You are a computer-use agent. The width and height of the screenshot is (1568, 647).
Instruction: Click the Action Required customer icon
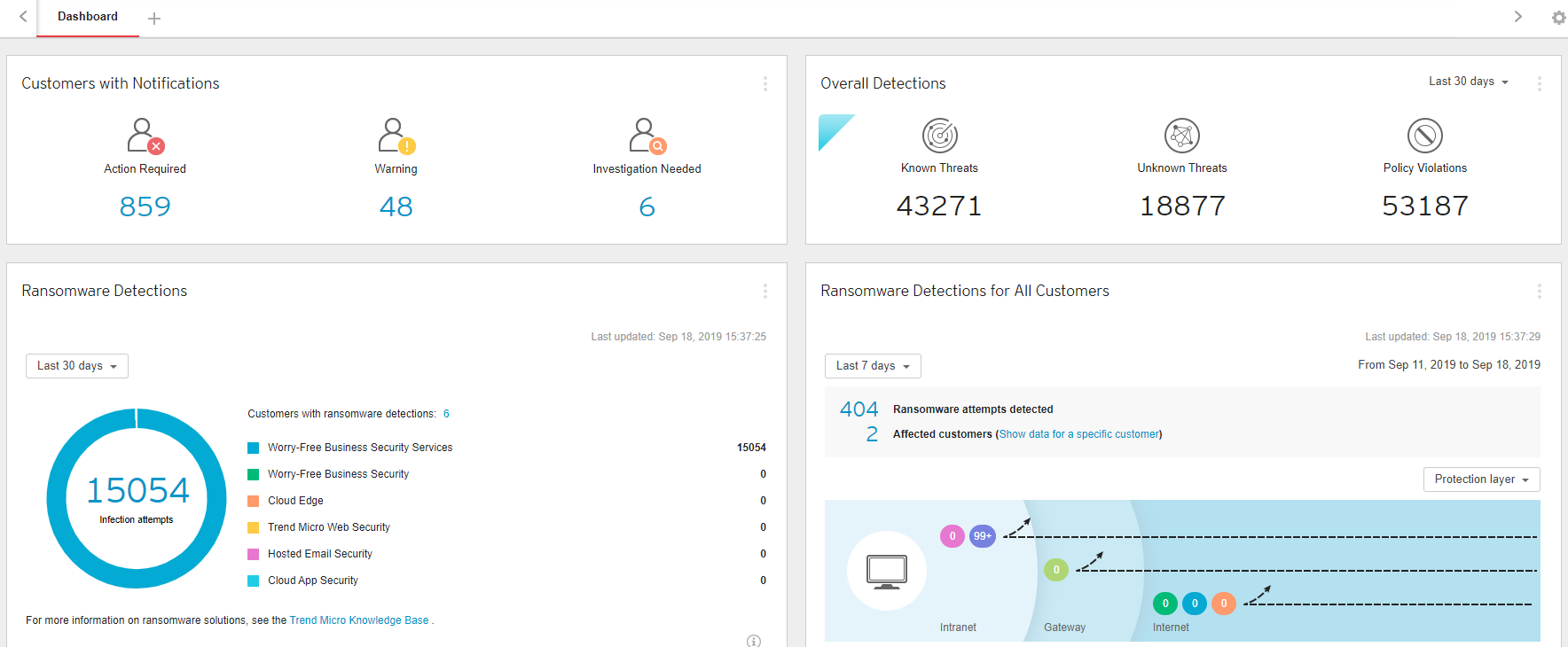click(x=145, y=136)
